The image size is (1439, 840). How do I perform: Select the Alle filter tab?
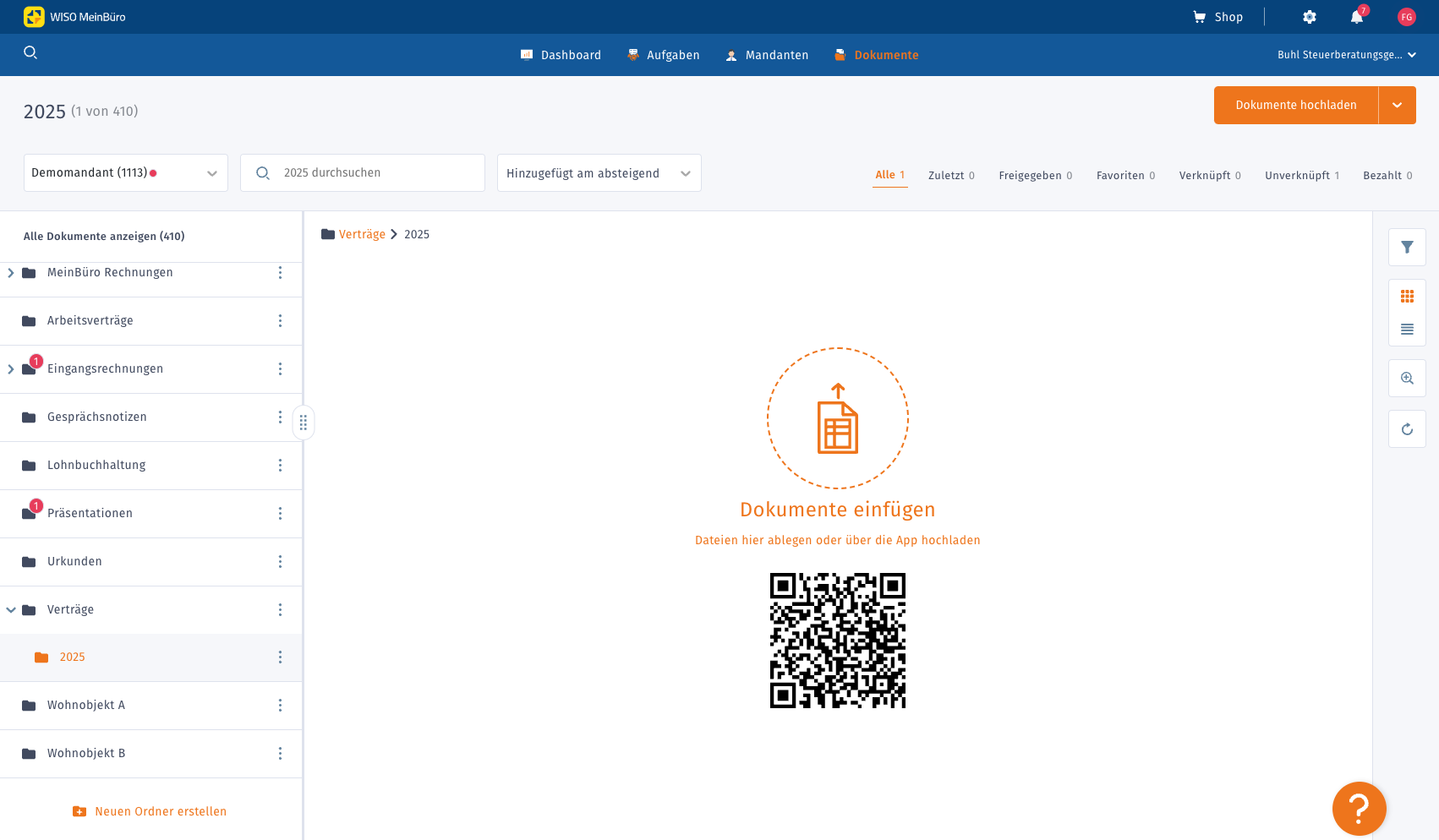click(x=890, y=175)
